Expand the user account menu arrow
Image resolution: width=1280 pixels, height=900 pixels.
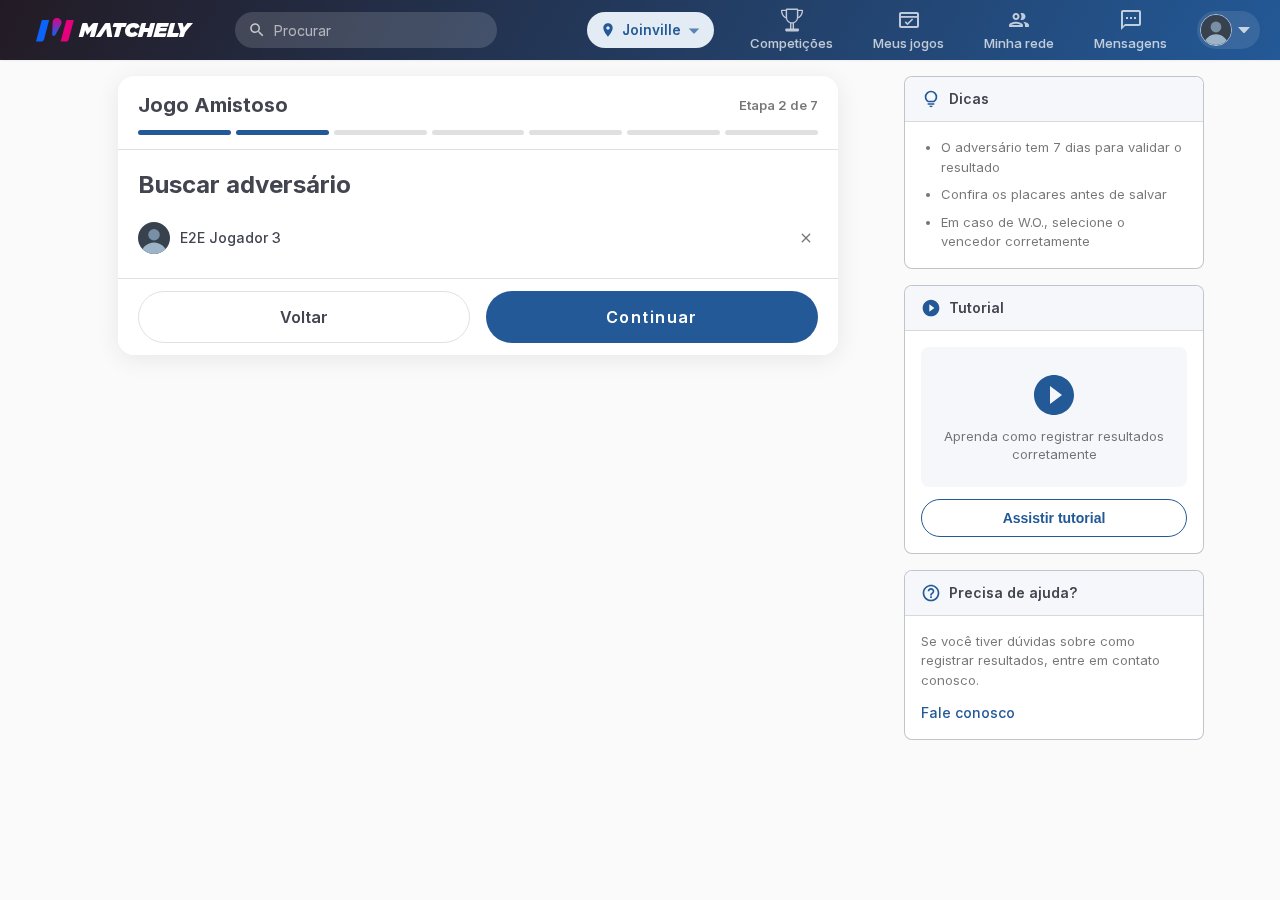tap(1244, 30)
